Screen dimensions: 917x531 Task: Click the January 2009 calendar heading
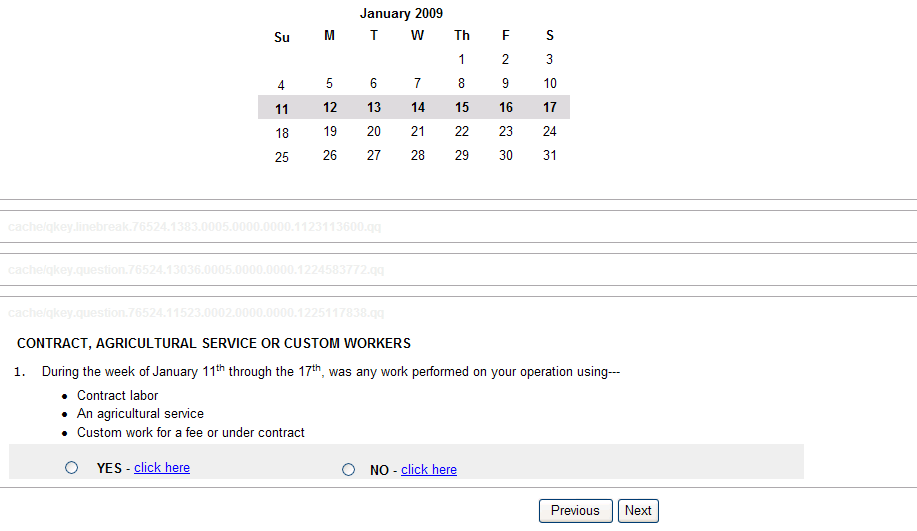(401, 14)
